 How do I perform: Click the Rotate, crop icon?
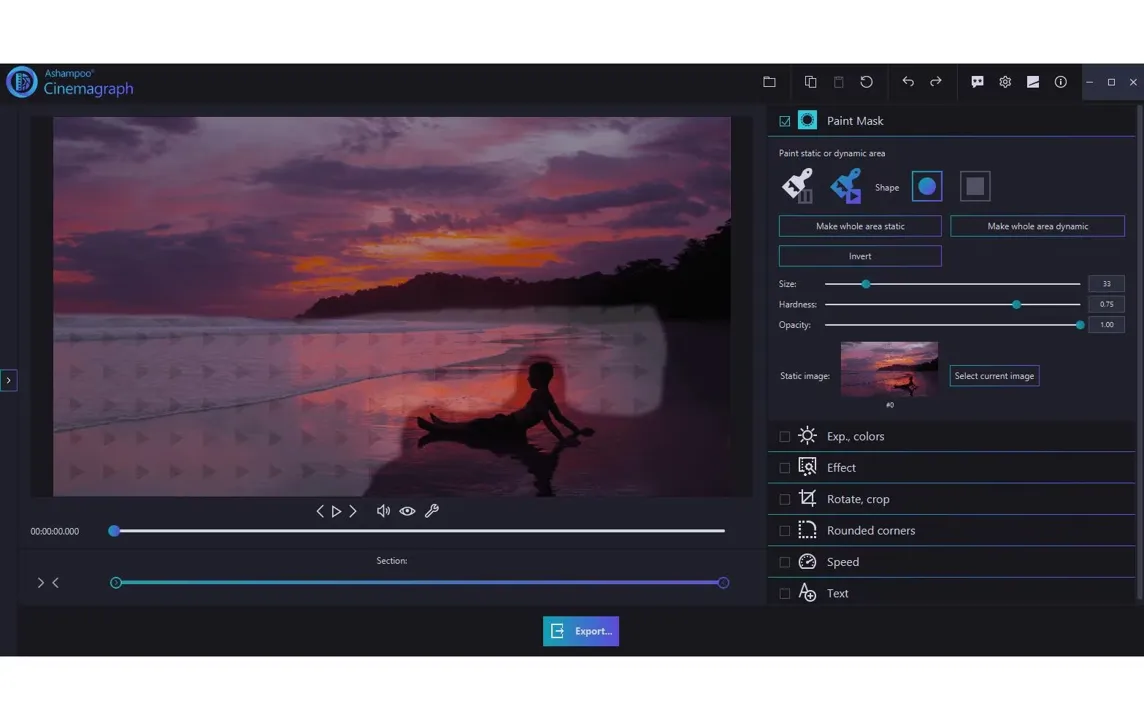click(807, 498)
